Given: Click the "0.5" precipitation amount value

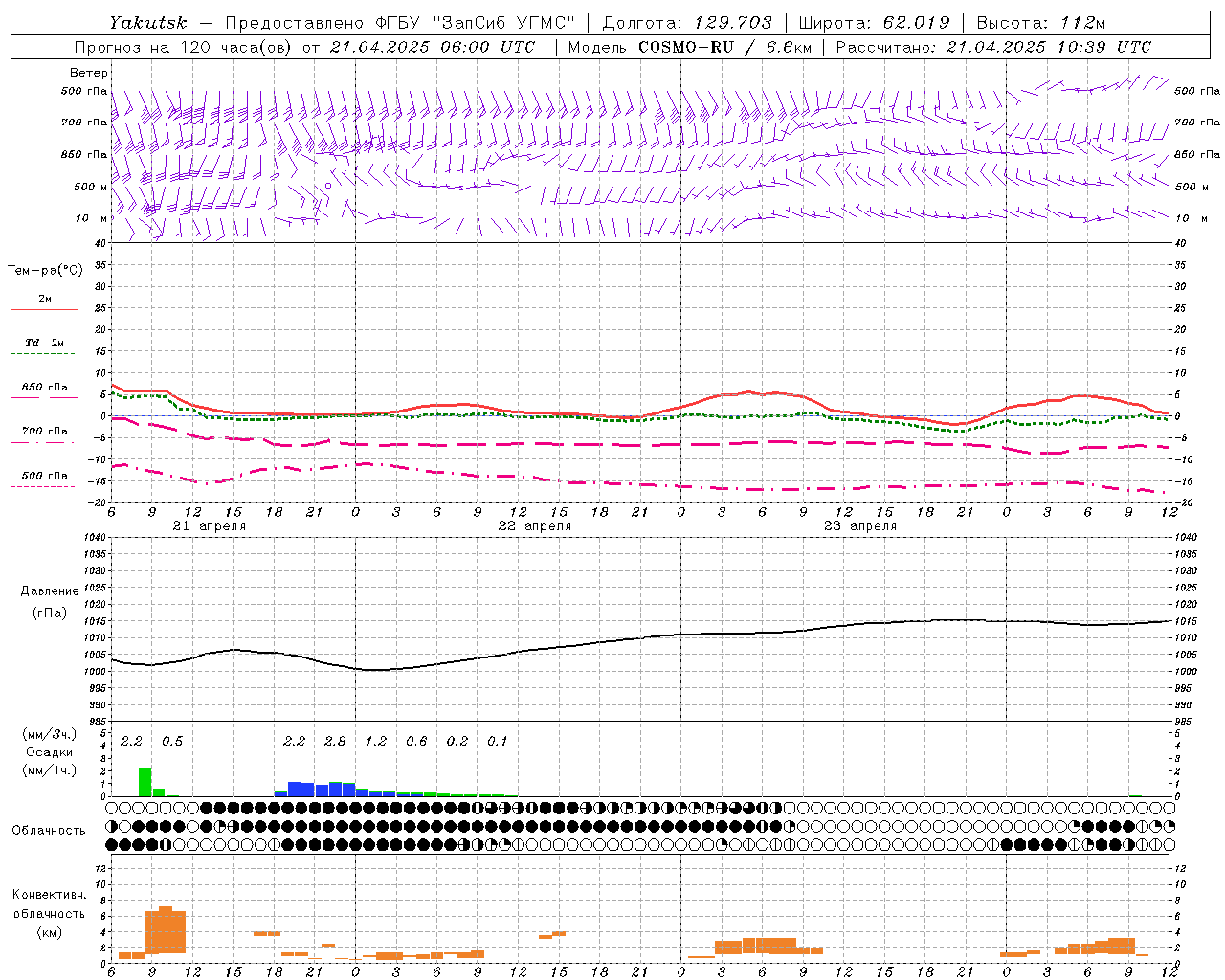Looking at the screenshot, I should point(172,741).
